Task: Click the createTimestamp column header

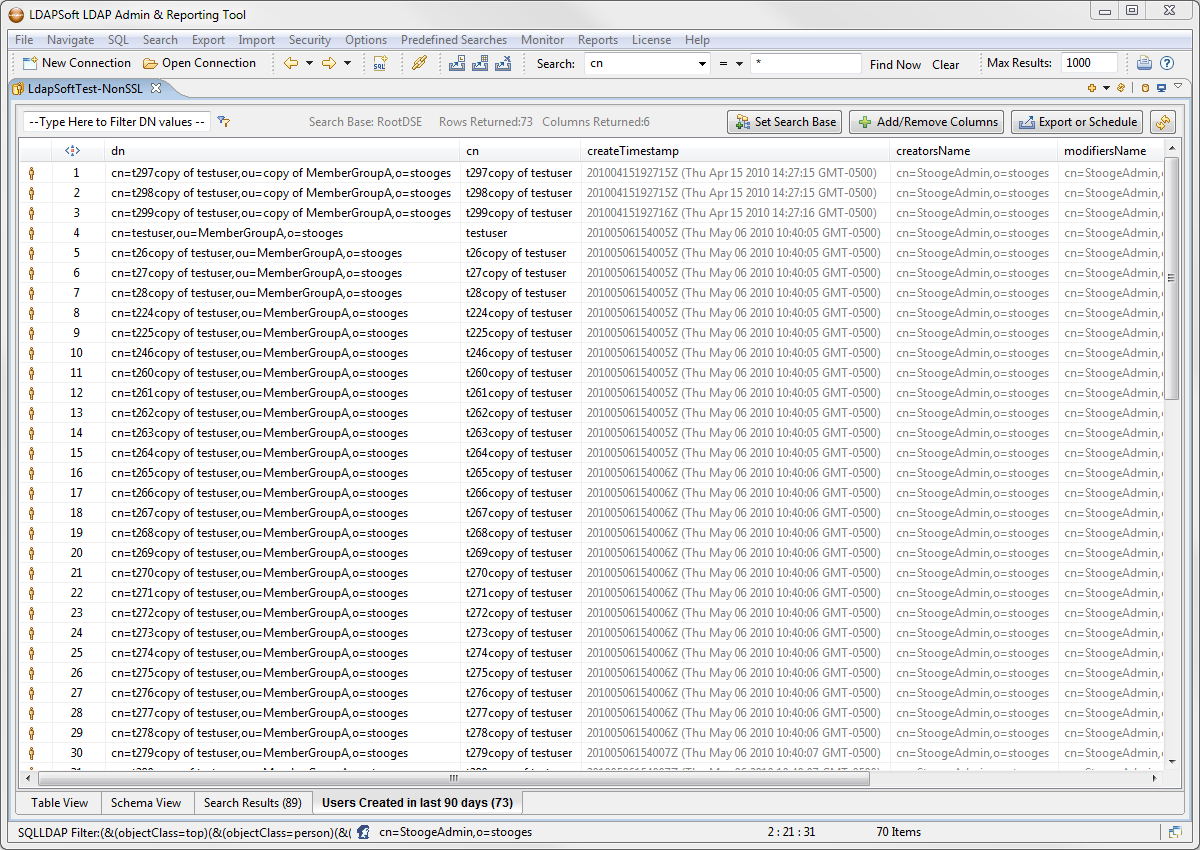Action: 632,150
